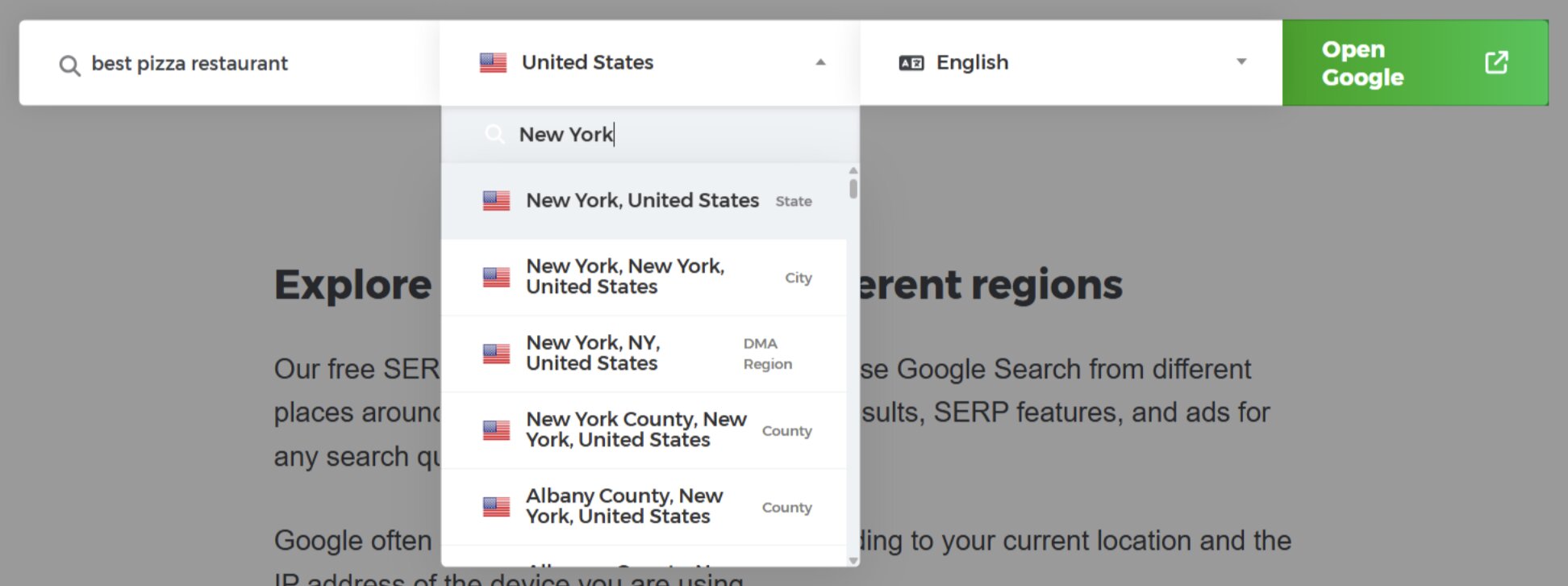Open the English language dropdown
1568x586 pixels.
pyautogui.click(x=1071, y=63)
